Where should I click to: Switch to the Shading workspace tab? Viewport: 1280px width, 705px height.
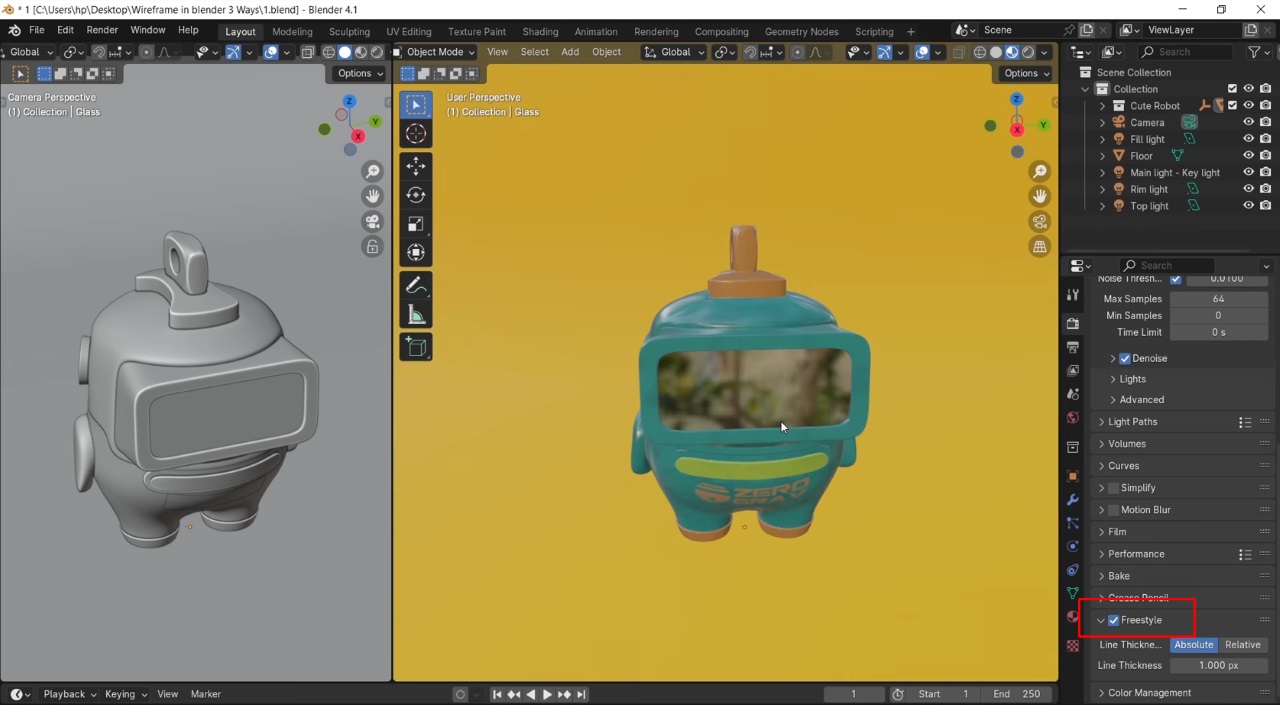[x=540, y=31]
